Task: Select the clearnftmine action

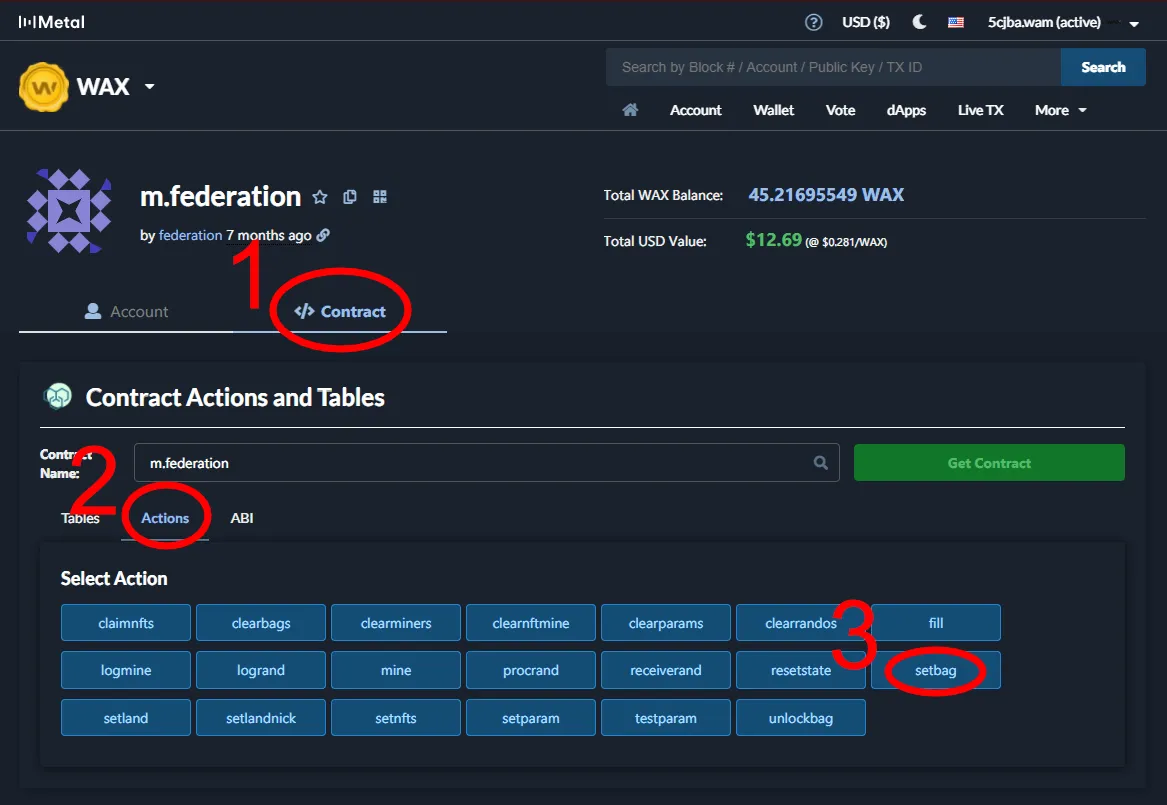Action: pos(531,623)
